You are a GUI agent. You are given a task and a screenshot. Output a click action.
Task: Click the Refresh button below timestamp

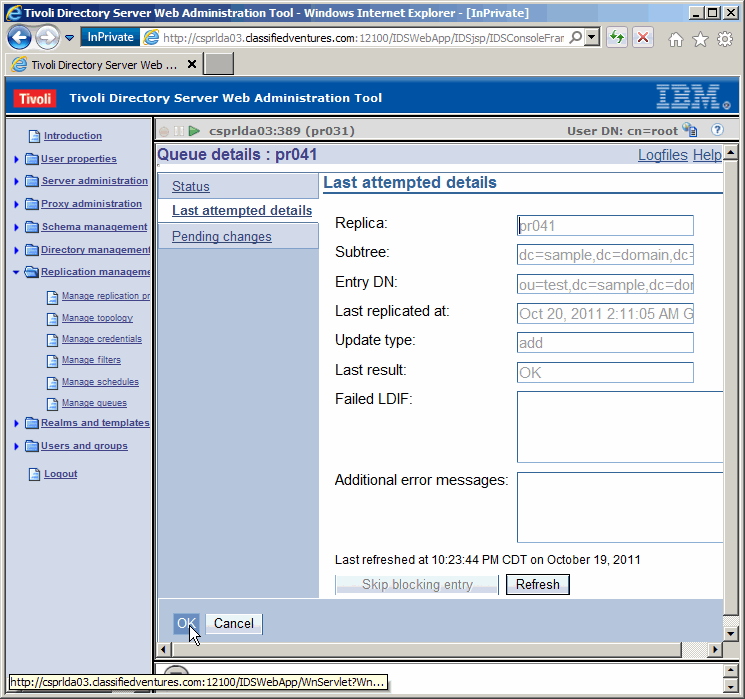(x=537, y=585)
